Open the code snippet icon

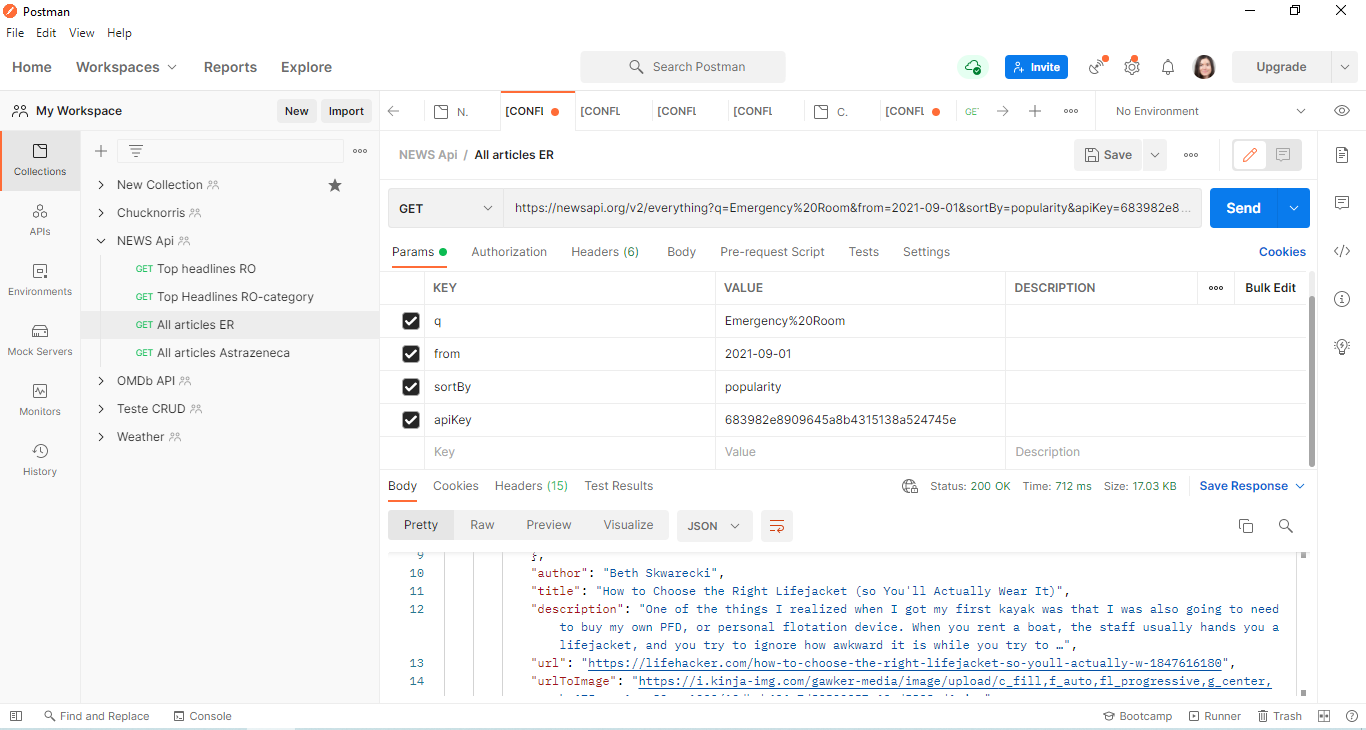pos(1342,251)
